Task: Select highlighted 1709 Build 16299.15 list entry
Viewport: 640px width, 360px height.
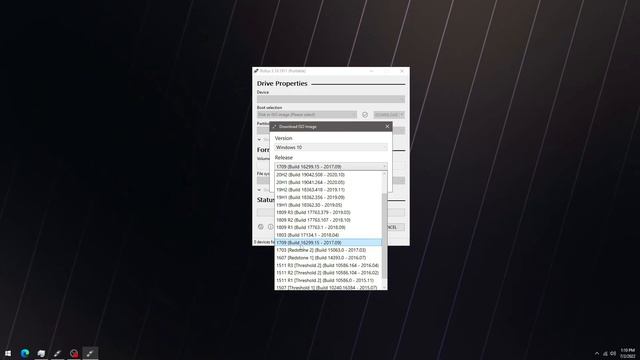Action: [328, 242]
